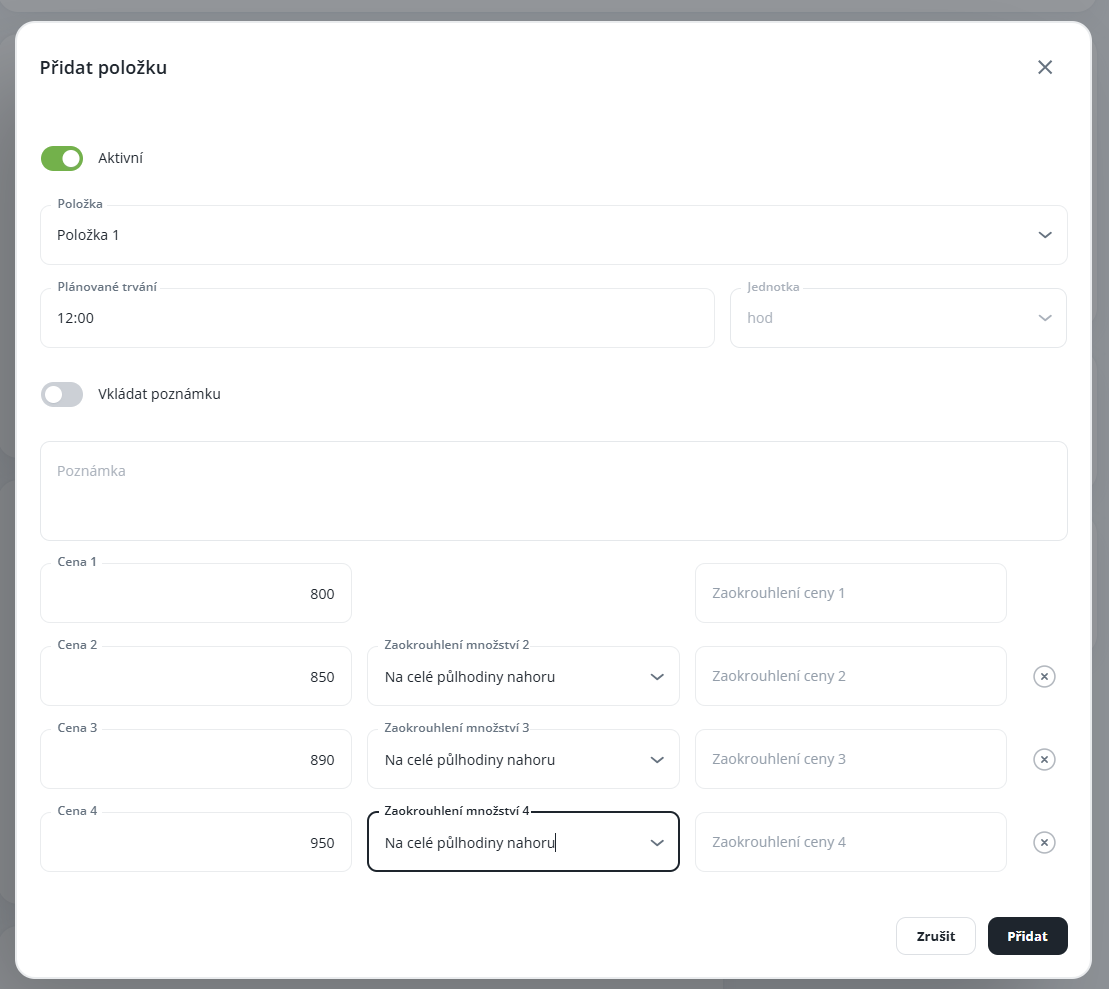1109x989 pixels.
Task: Select the Cena 1 price field
Action: [196, 594]
